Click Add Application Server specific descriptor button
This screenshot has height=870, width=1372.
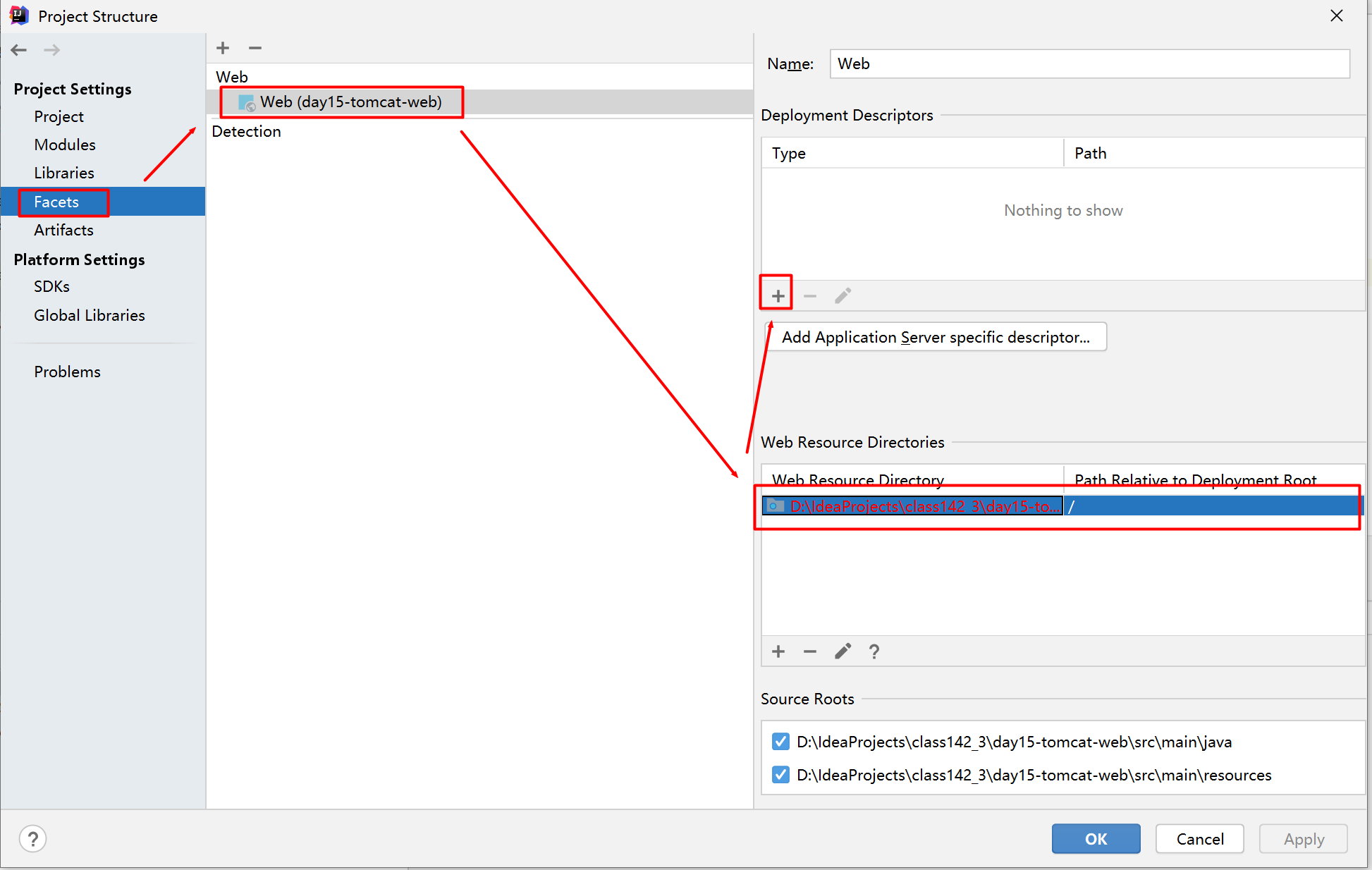pos(936,337)
